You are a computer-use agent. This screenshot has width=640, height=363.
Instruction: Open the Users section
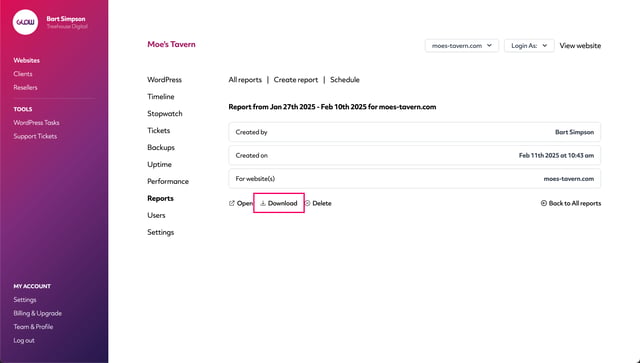tap(156, 215)
